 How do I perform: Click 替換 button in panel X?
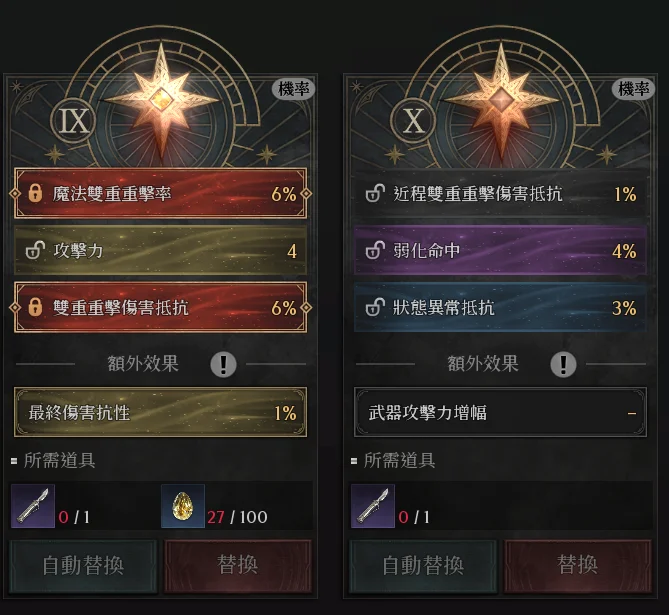578,565
